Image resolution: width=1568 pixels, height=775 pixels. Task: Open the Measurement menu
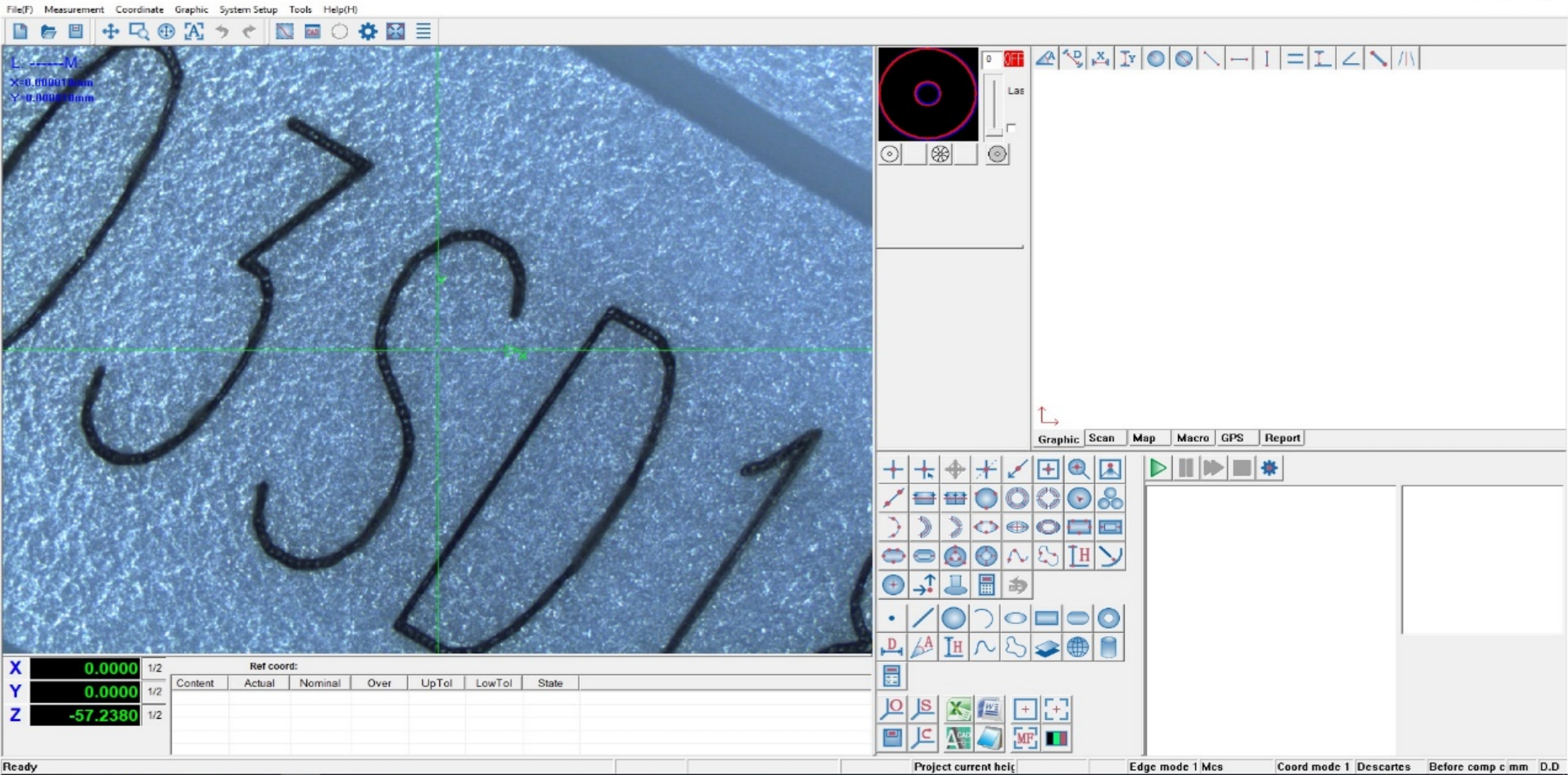click(x=74, y=9)
